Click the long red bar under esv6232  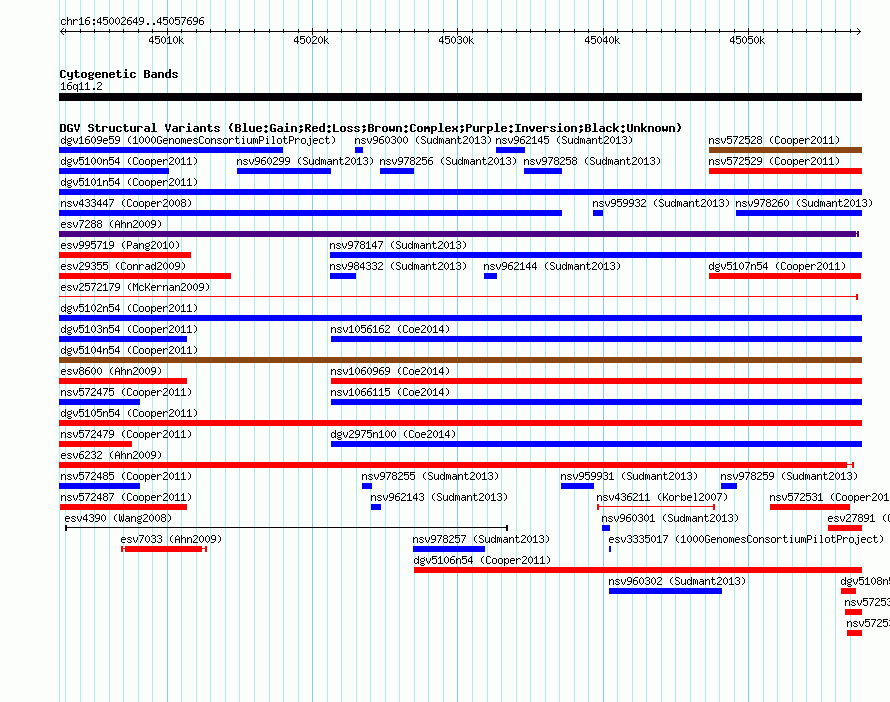[454, 465]
